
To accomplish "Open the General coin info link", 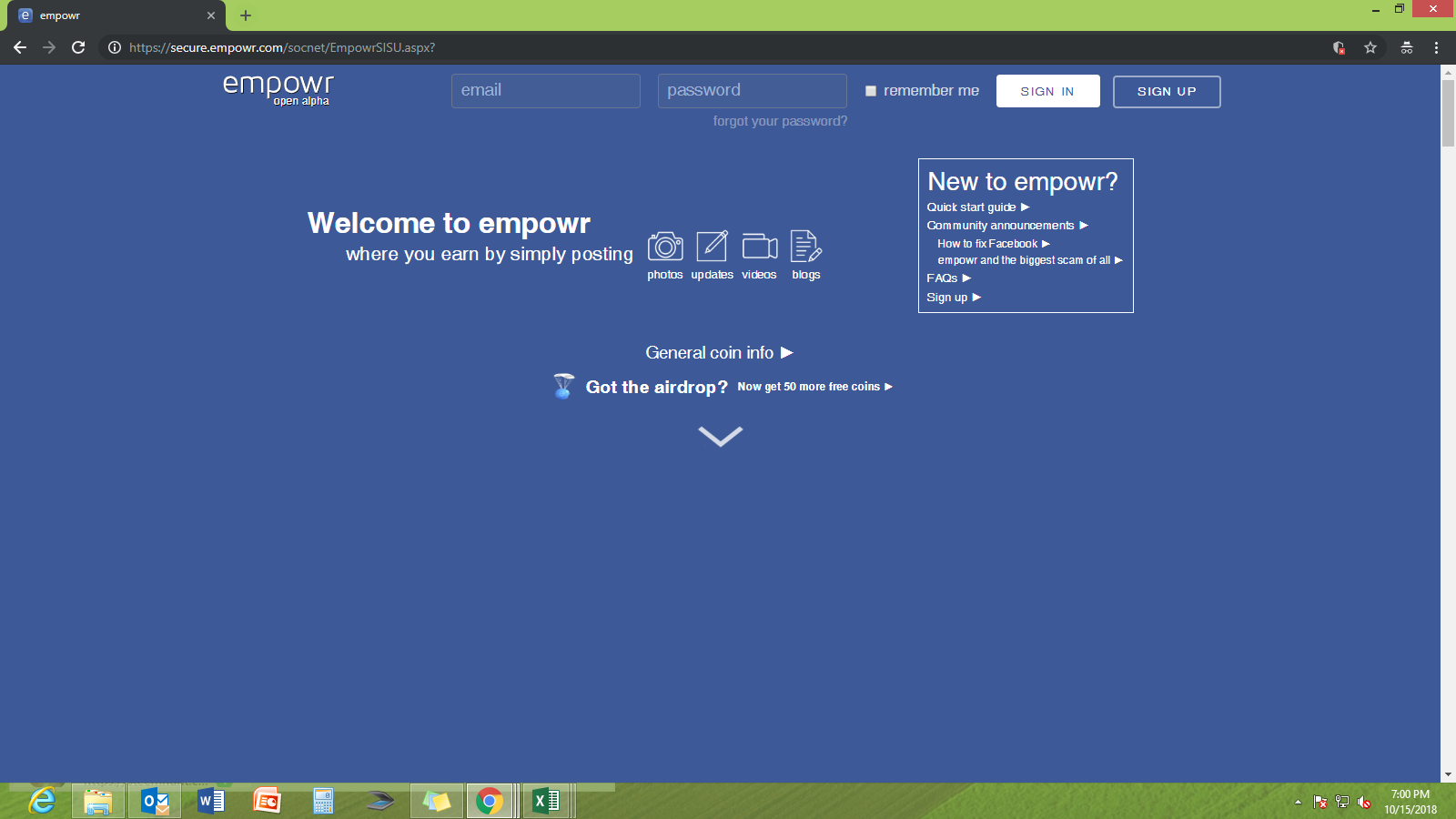I will (x=719, y=352).
